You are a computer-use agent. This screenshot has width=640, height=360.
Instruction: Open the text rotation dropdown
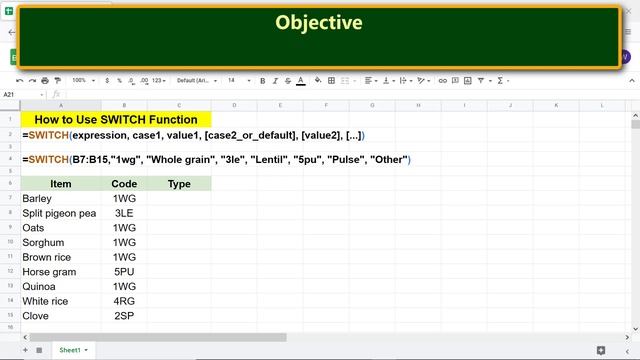click(x=423, y=81)
